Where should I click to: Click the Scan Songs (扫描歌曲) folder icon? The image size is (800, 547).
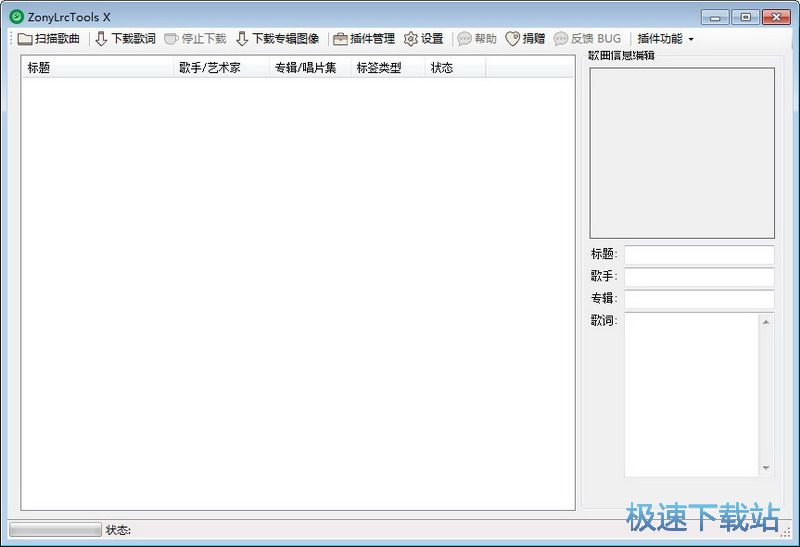(25, 39)
